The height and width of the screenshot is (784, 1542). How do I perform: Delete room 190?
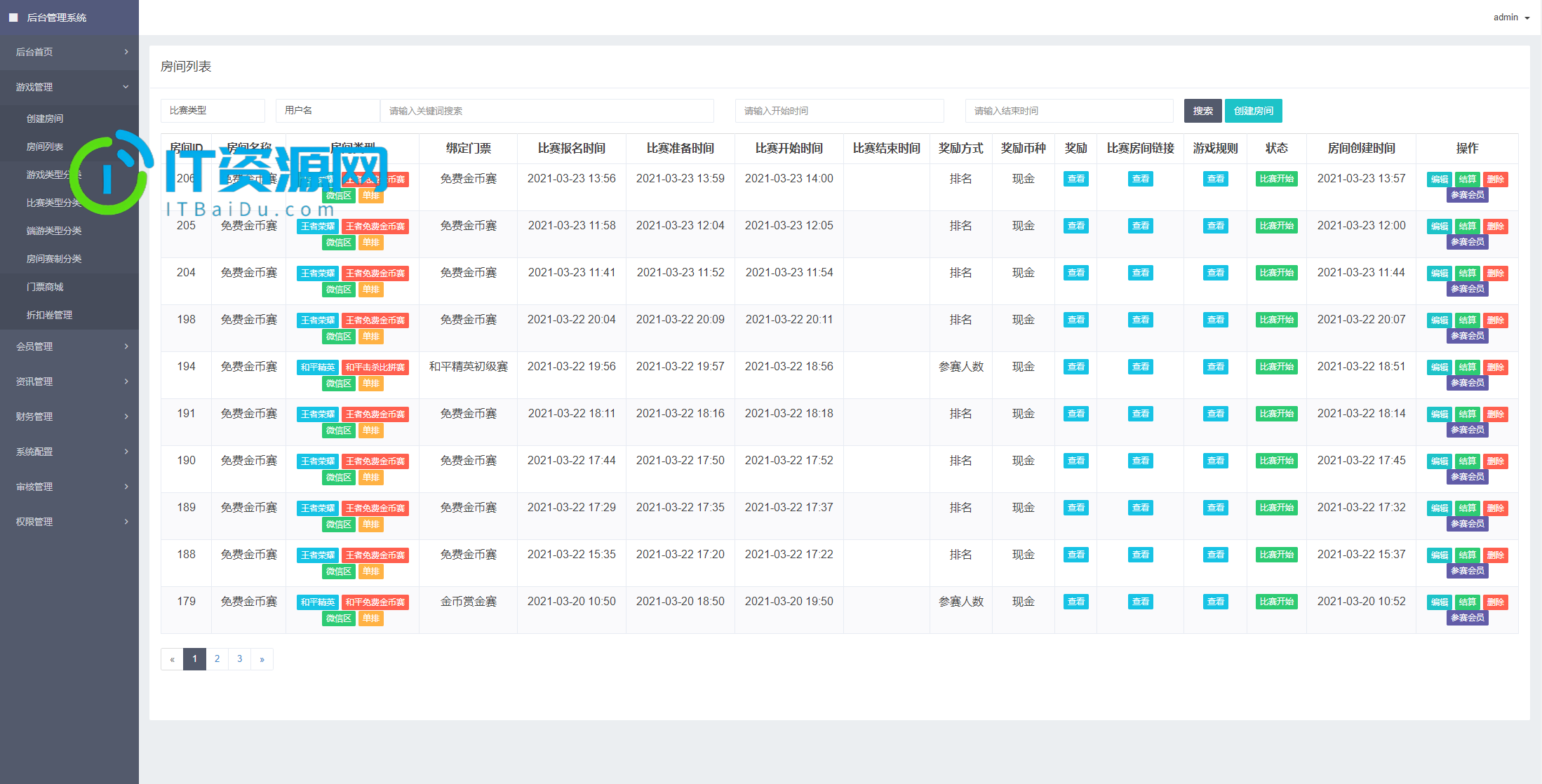click(1495, 461)
